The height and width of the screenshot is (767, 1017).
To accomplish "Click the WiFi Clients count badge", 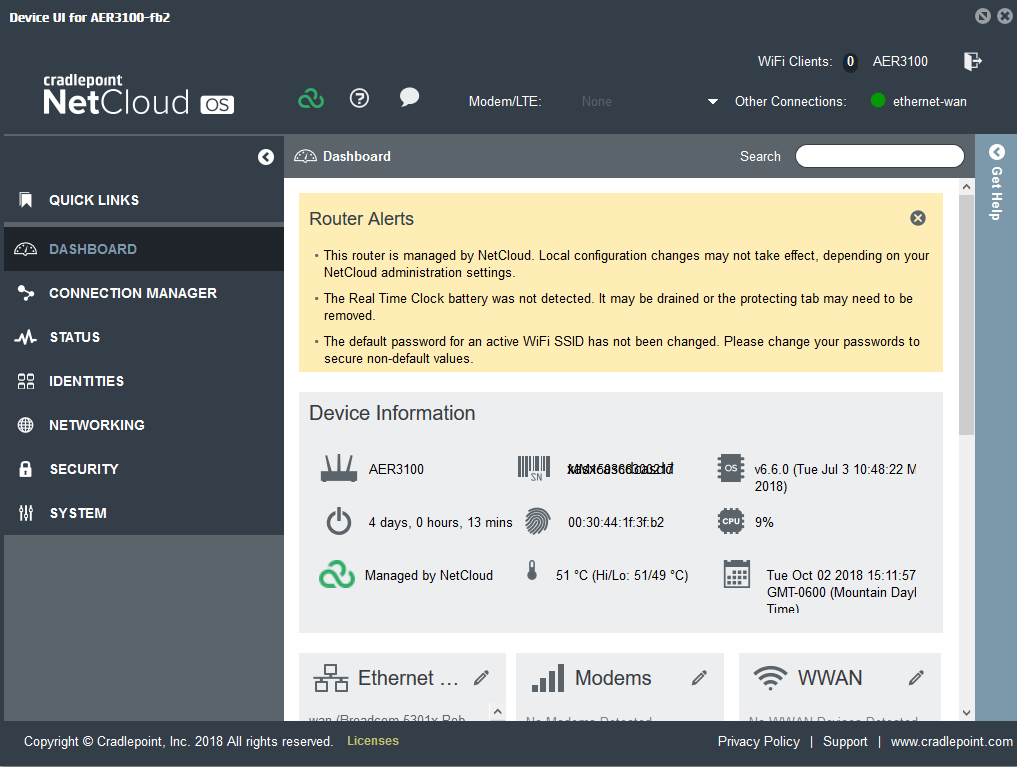I will [x=850, y=62].
